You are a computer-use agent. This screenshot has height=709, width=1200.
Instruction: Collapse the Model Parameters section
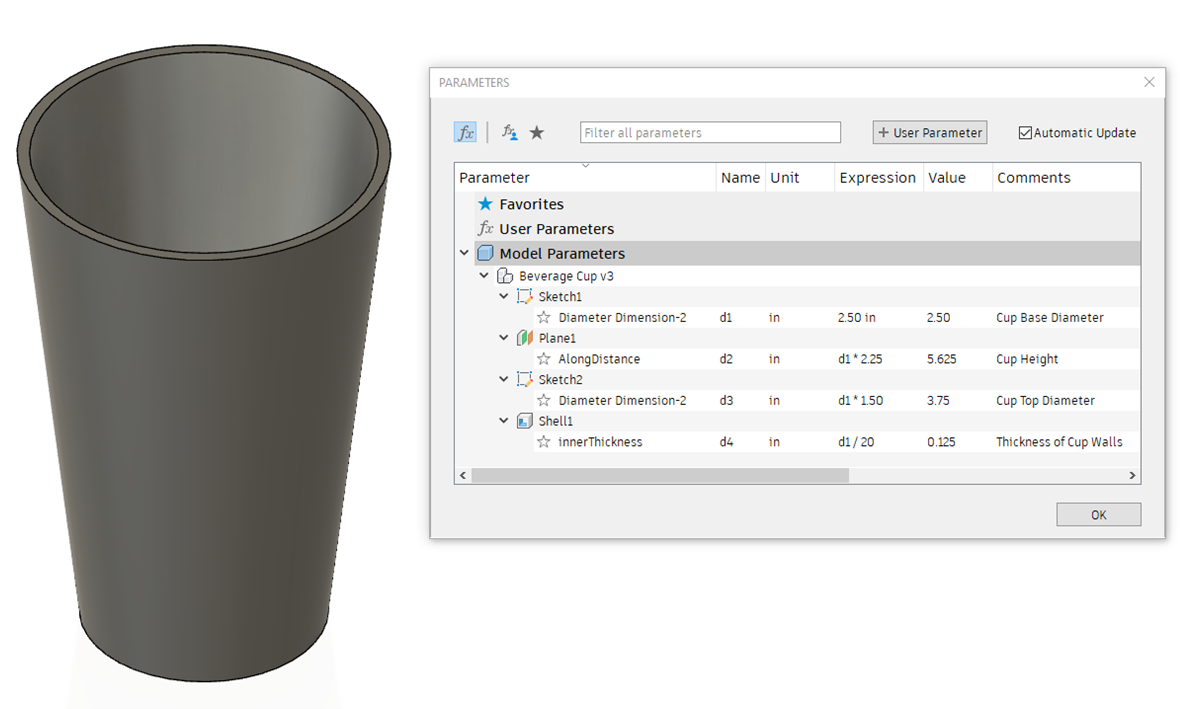tap(464, 254)
